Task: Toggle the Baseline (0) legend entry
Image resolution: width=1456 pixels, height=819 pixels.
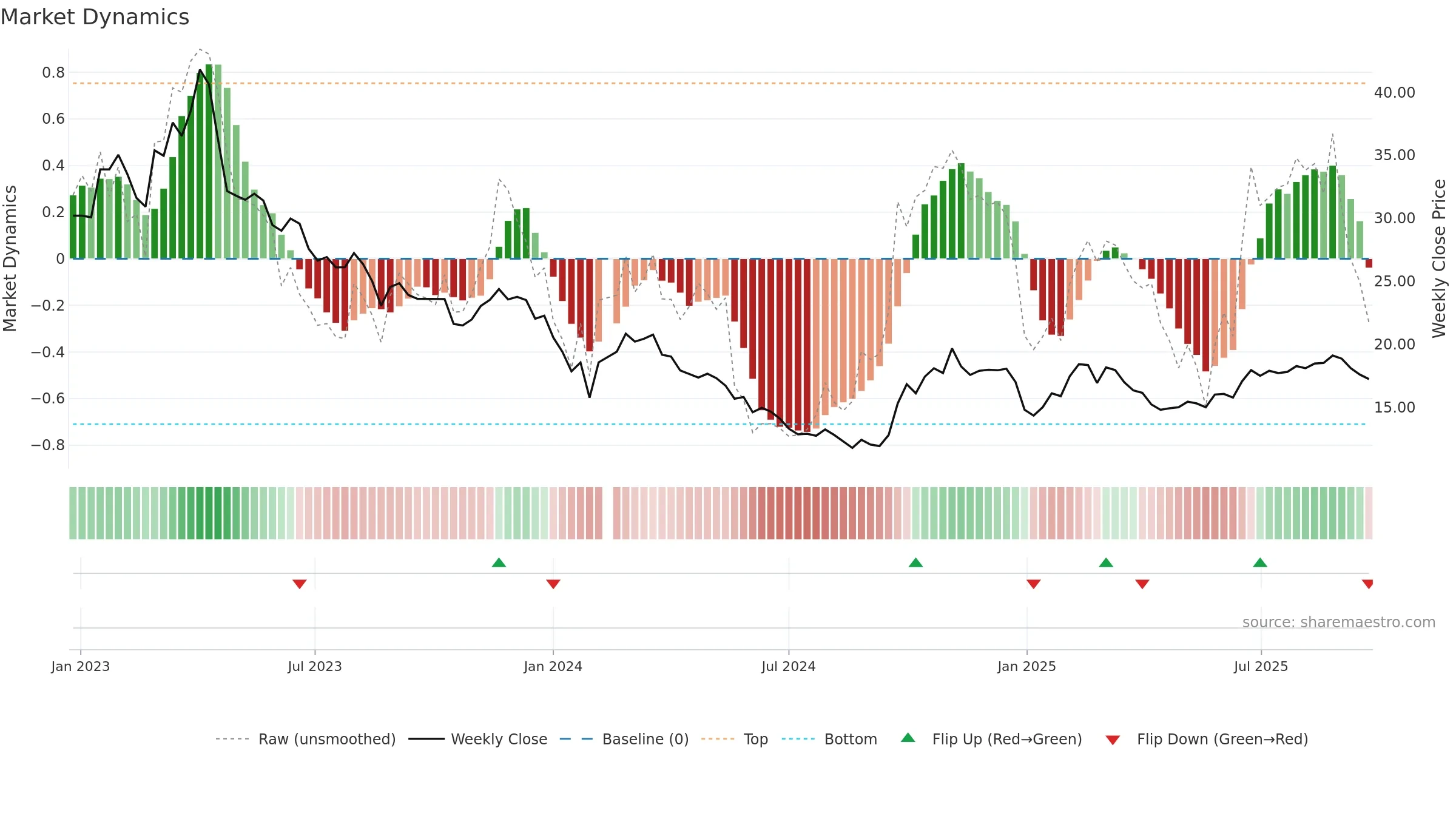Action: 624,739
